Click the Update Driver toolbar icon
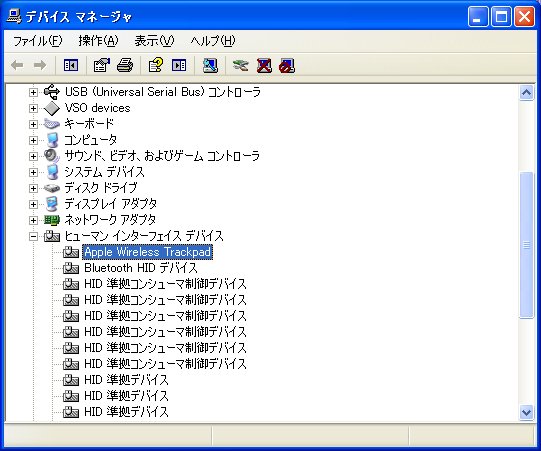541x451 pixels. (240, 65)
